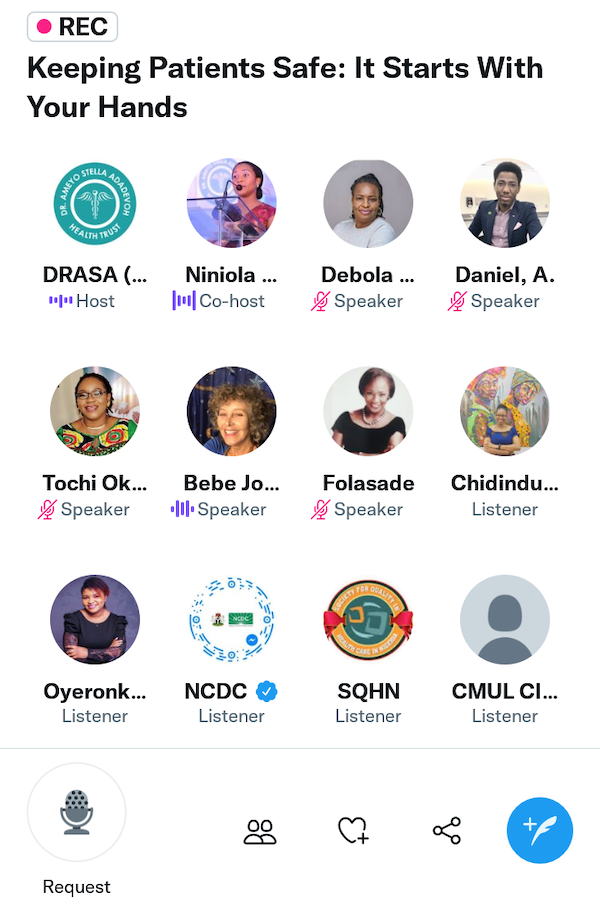
Task: Click Bebe Jo's speaking sound-wave icon
Action: (x=182, y=509)
